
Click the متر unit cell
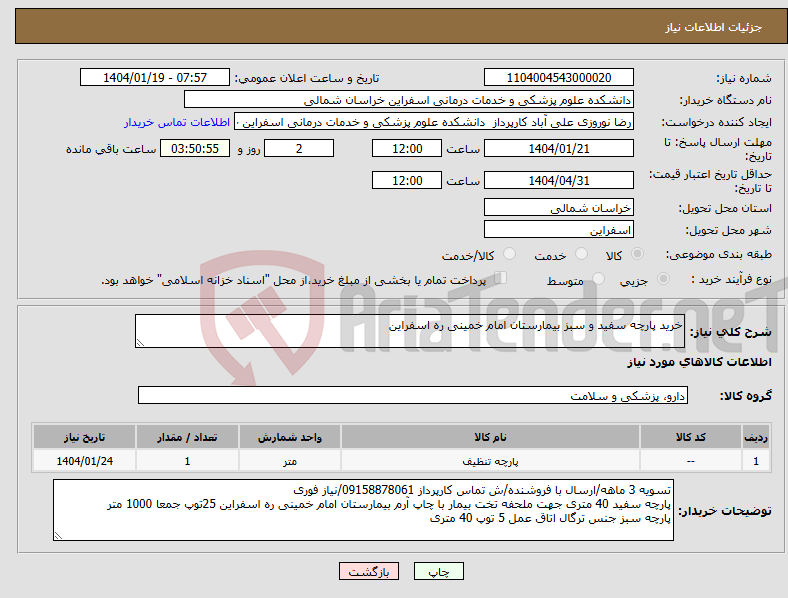pyautogui.click(x=290, y=461)
